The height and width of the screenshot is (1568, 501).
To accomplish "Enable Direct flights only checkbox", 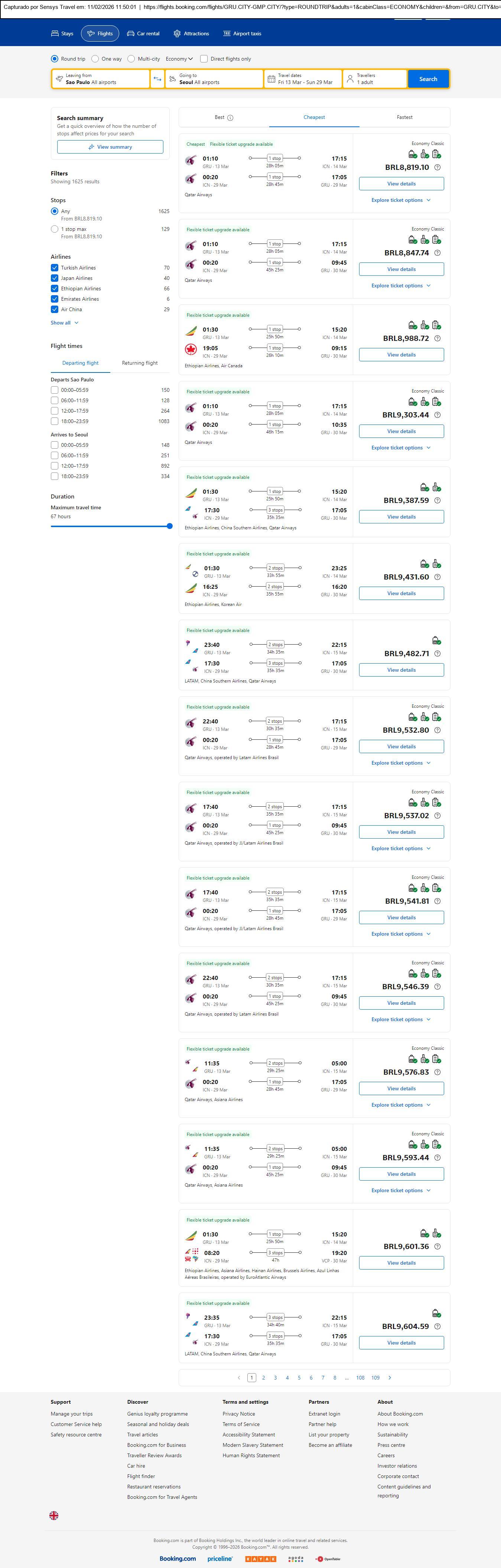I will (204, 59).
